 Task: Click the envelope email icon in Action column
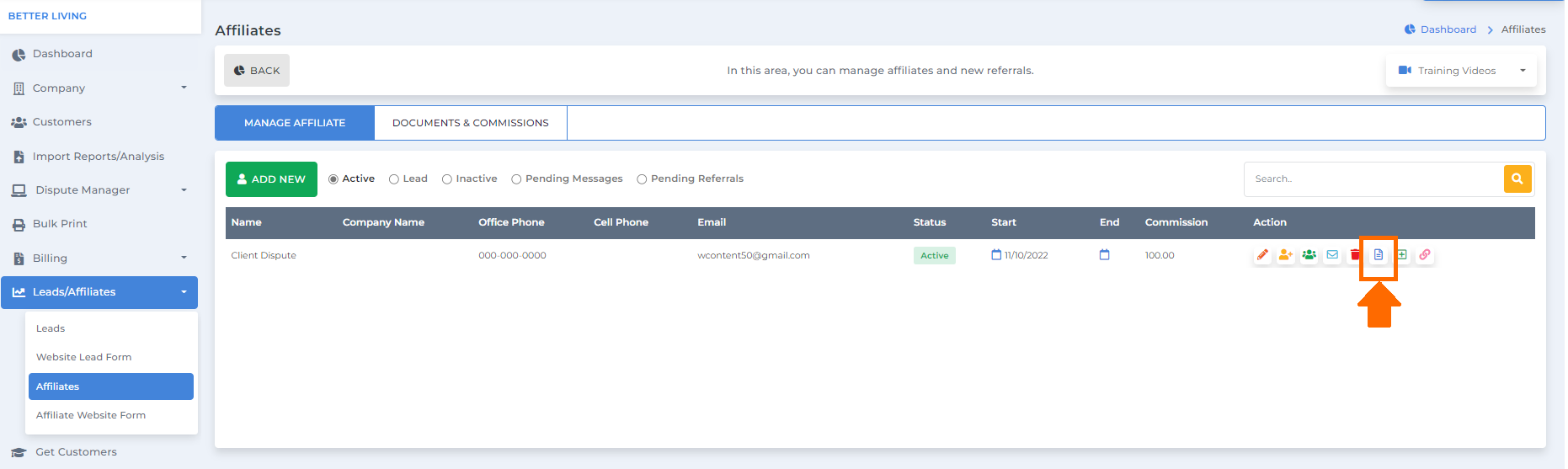click(1332, 254)
